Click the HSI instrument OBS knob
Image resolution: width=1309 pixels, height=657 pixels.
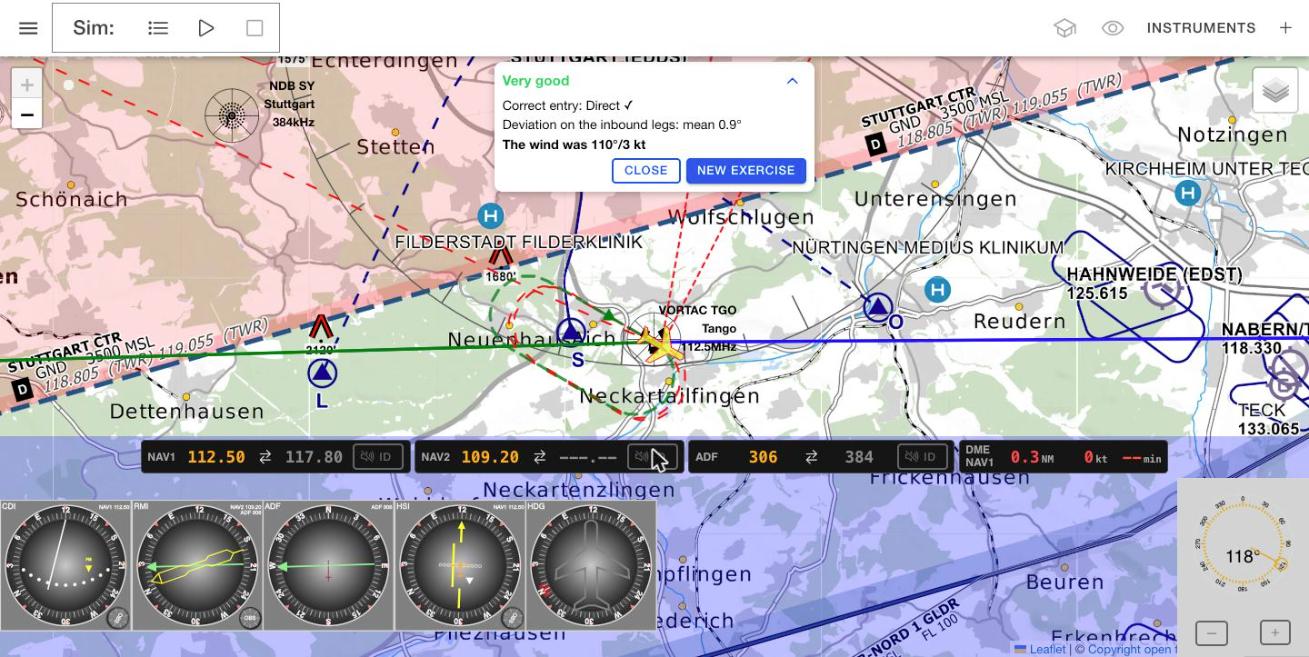[512, 617]
